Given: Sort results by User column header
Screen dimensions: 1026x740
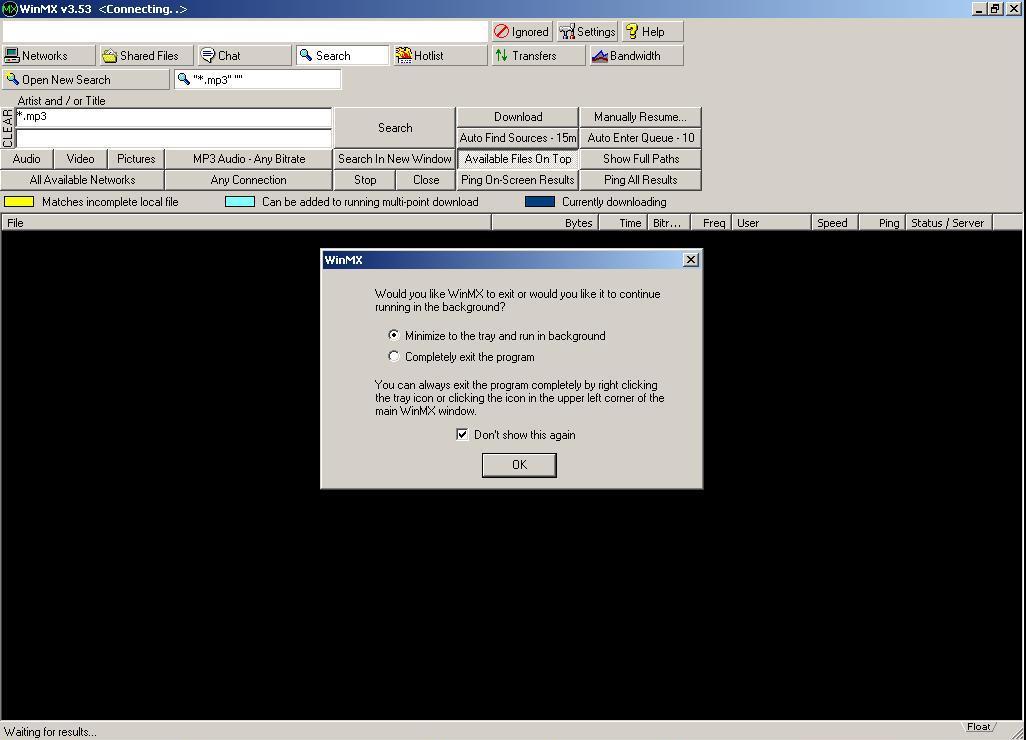Looking at the screenshot, I should point(771,223).
